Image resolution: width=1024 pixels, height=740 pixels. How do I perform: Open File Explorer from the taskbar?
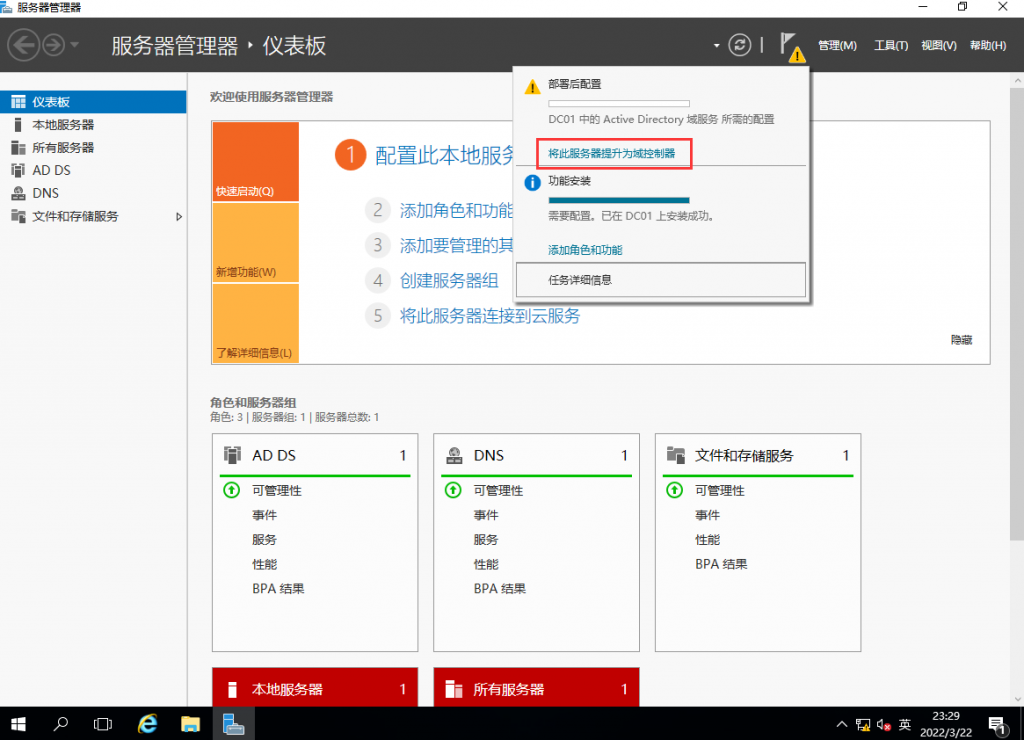pyautogui.click(x=190, y=724)
